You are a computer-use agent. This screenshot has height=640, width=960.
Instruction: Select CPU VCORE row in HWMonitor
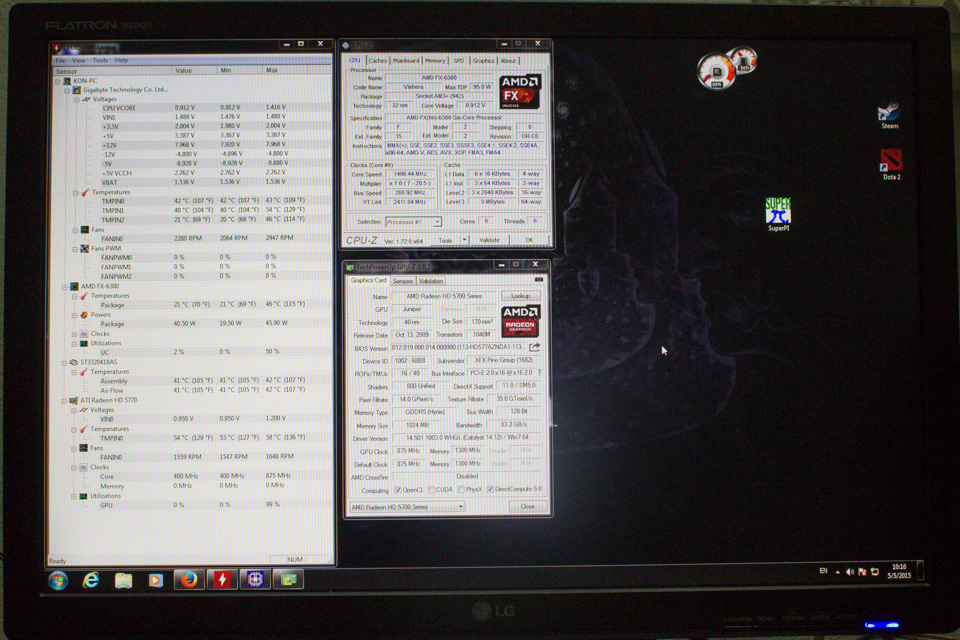coord(192,108)
